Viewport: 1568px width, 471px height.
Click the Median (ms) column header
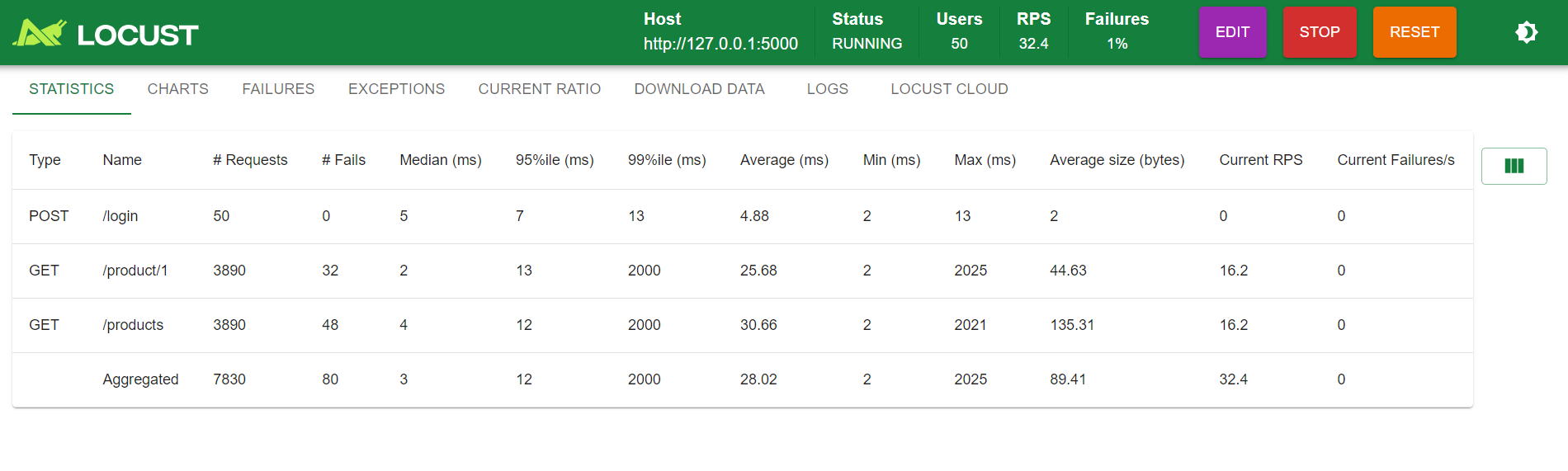tap(440, 160)
